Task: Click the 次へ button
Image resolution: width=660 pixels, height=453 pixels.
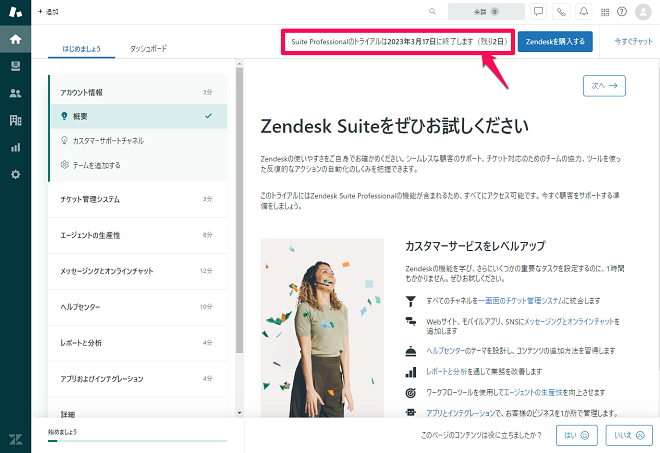Action: tap(604, 86)
